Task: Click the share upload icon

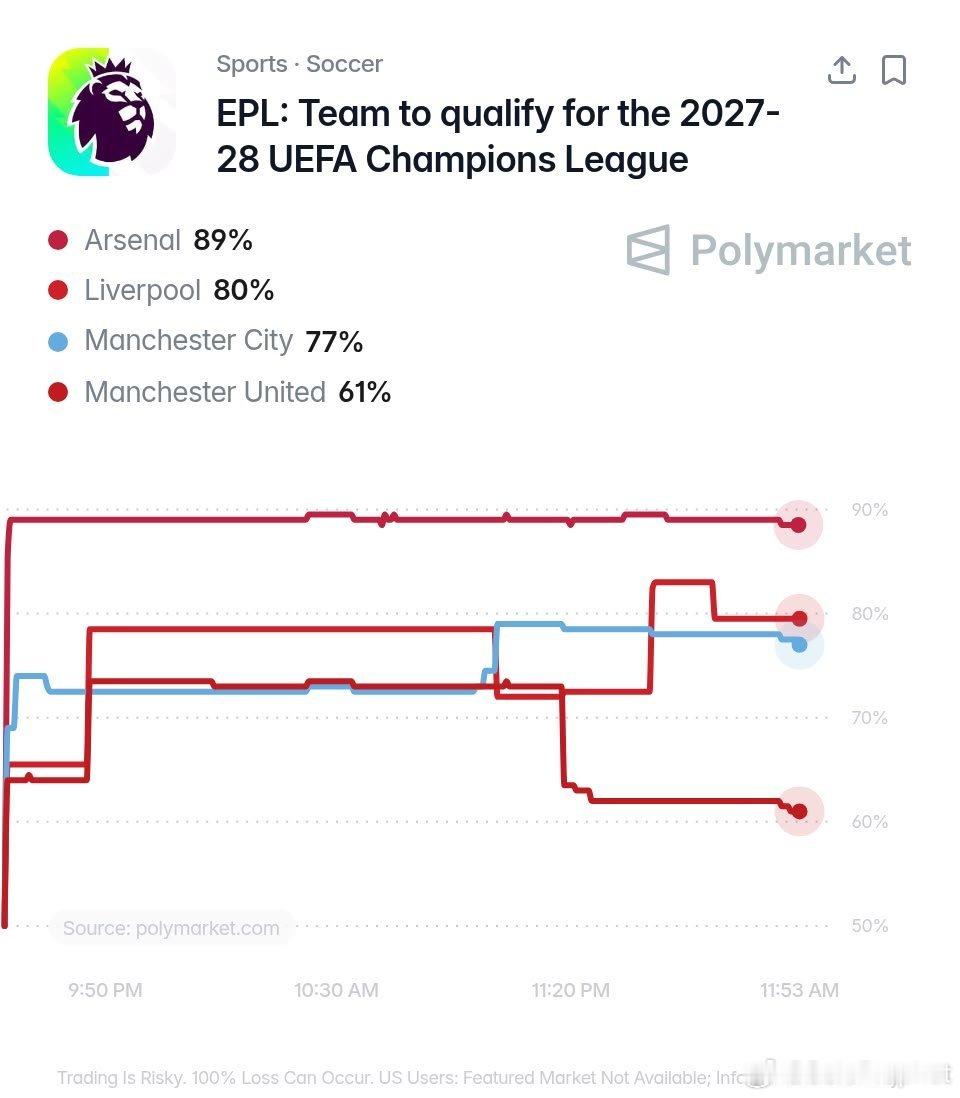Action: pyautogui.click(x=842, y=70)
